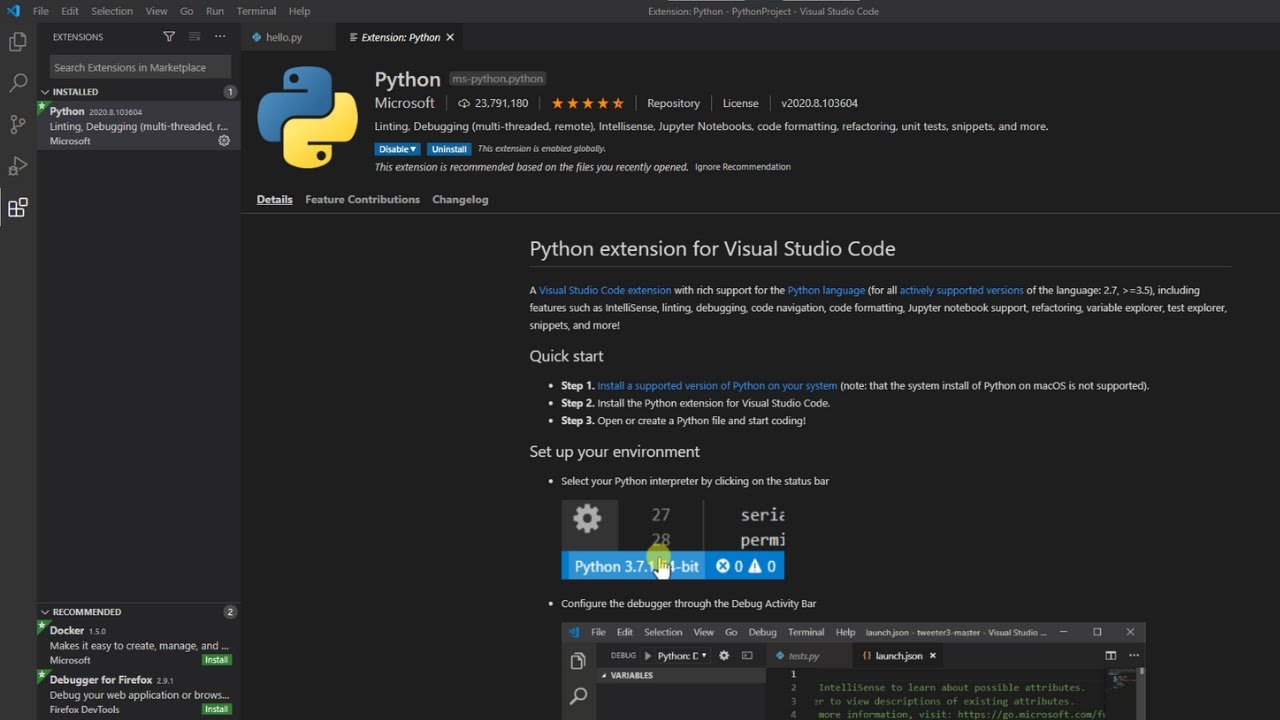1280x720 pixels.
Task: Click the clear extensions search results icon
Action: [194, 37]
